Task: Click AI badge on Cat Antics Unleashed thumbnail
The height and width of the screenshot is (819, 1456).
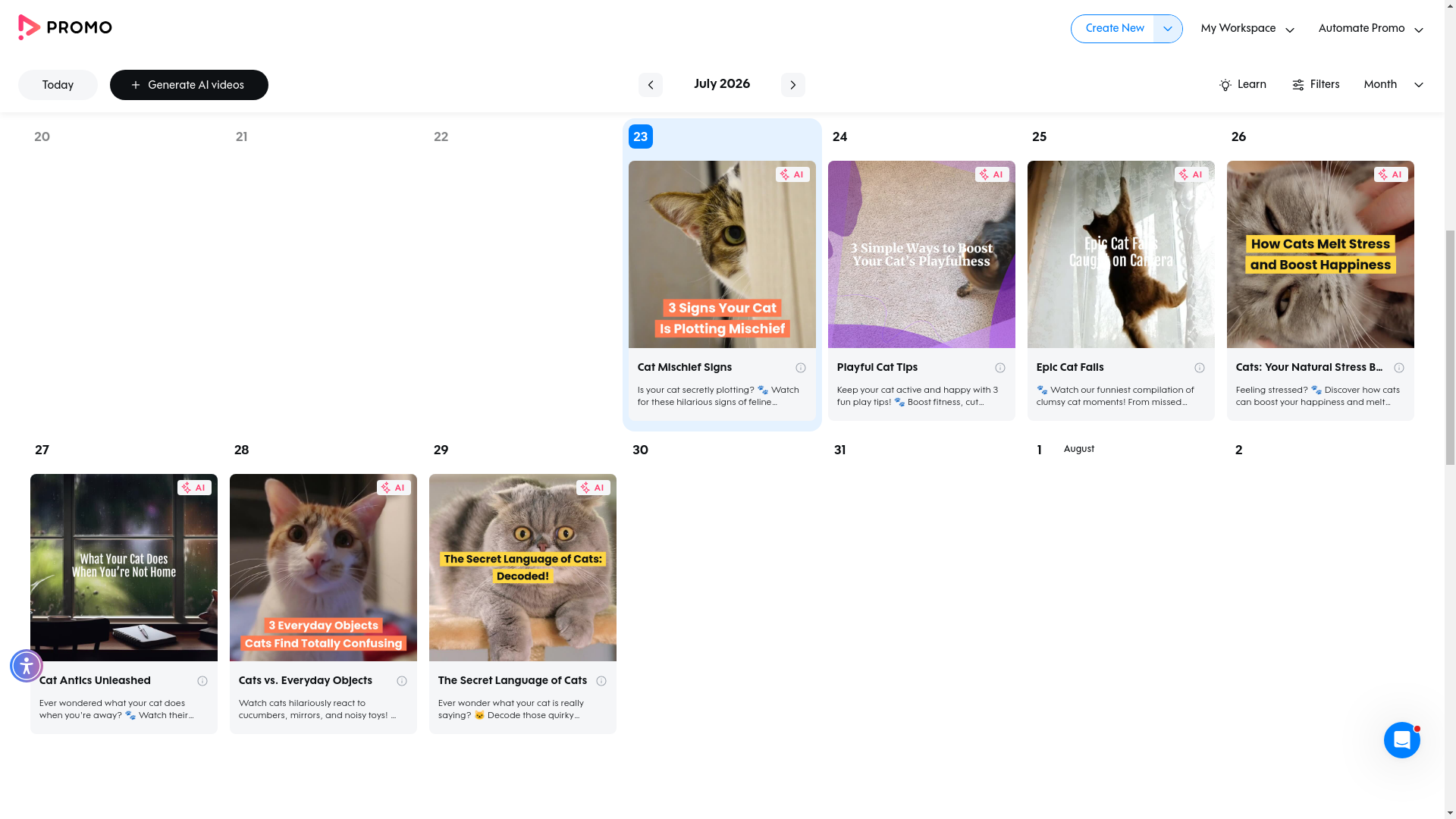Action: coord(194,488)
